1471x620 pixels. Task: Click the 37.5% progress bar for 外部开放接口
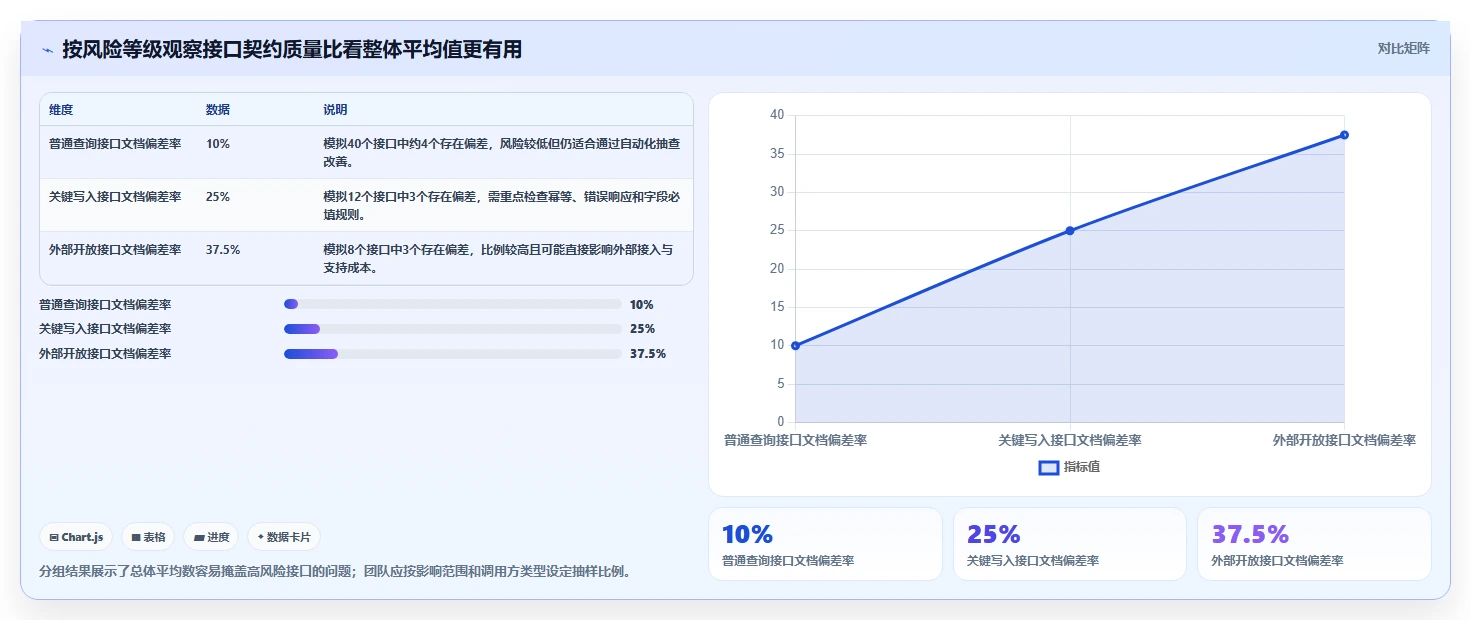tap(453, 354)
